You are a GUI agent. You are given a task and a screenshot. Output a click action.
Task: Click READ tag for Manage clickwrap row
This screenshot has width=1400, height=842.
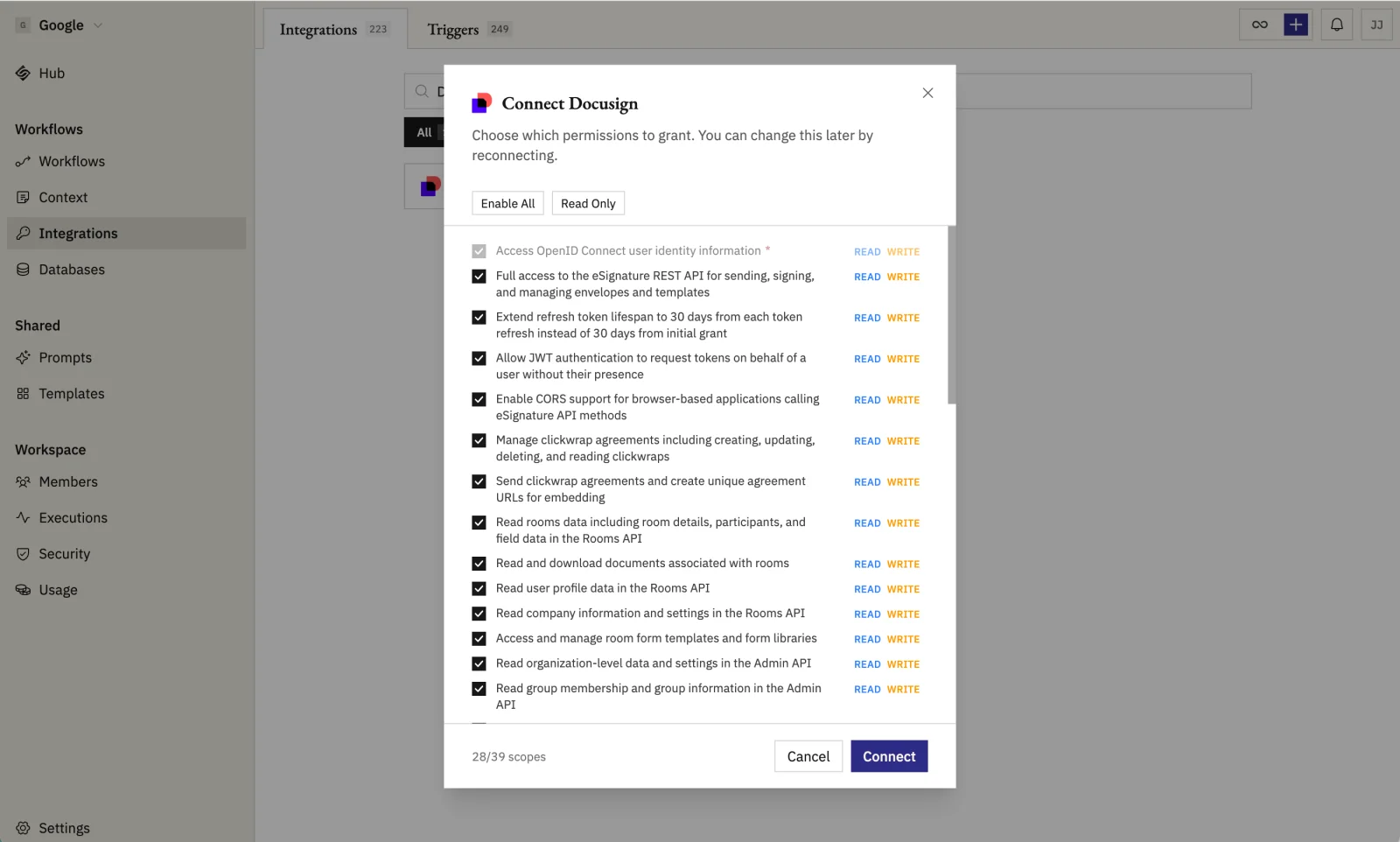(x=867, y=442)
